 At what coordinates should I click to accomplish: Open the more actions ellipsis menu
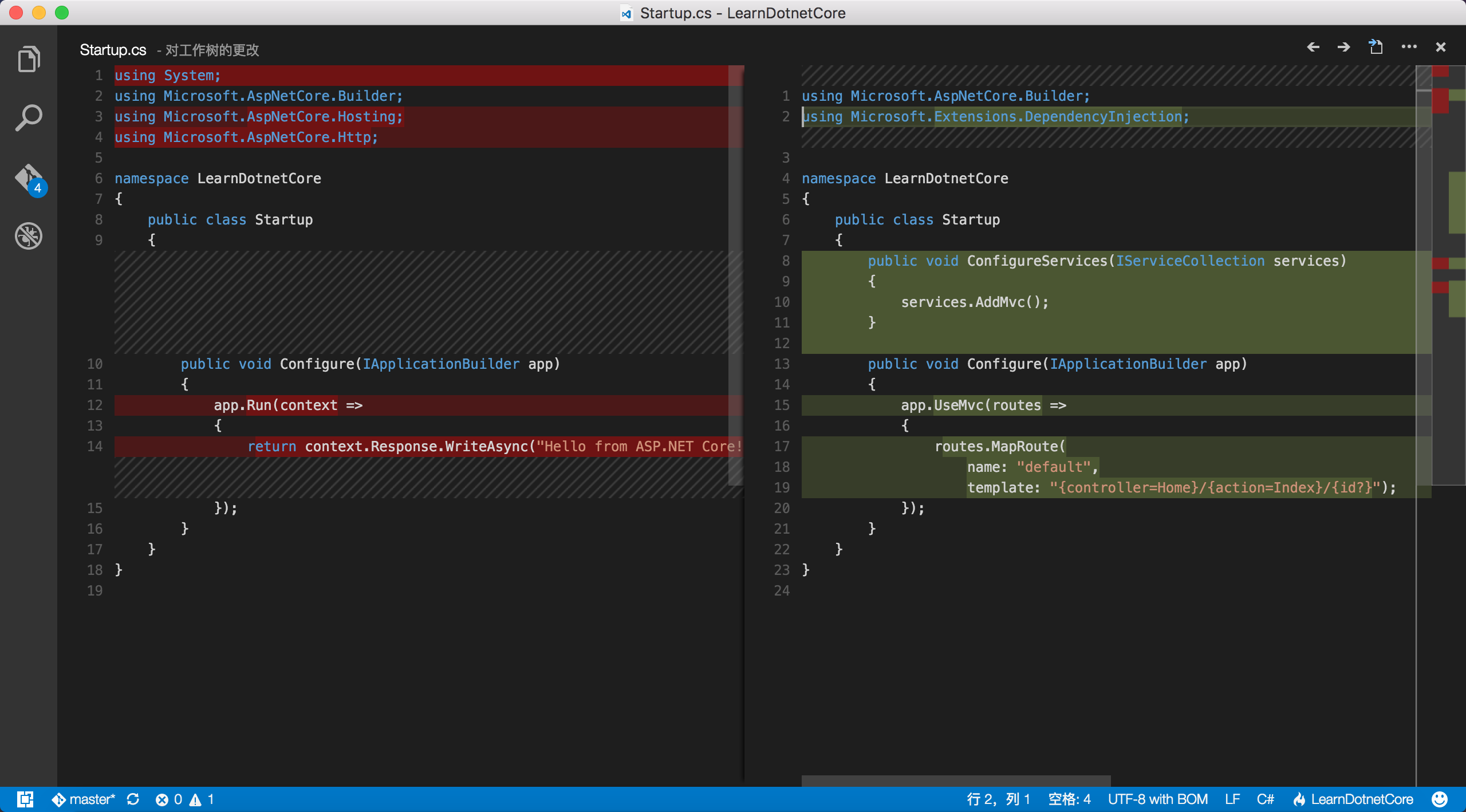tap(1409, 47)
